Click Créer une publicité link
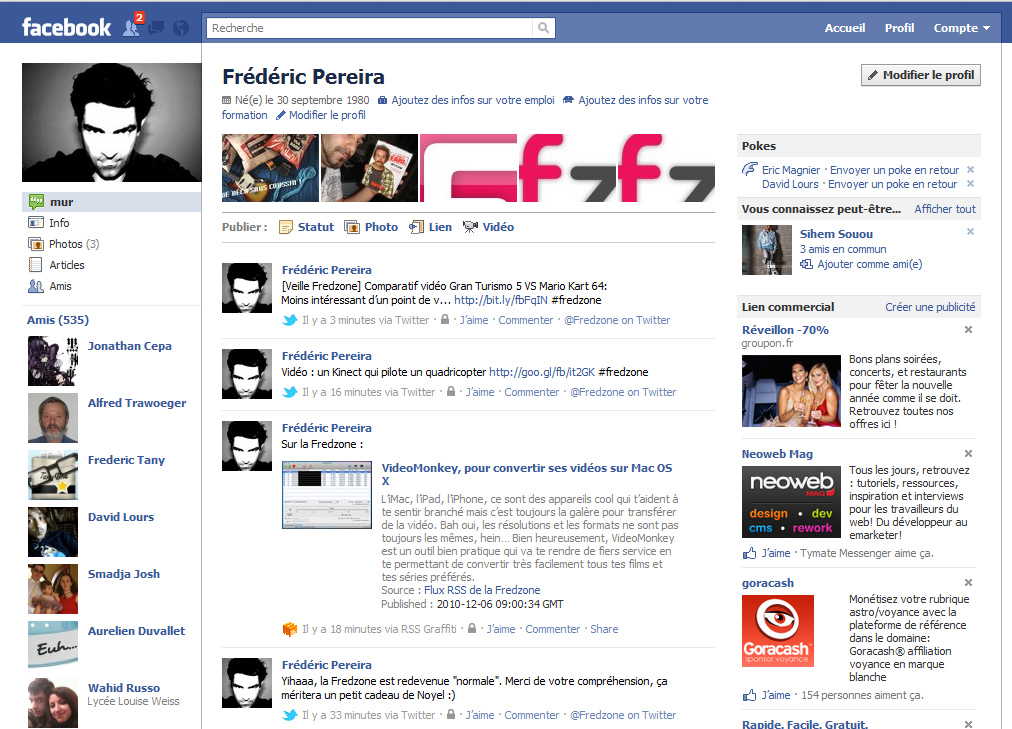Screen dimensions: 1012x729 click(x=930, y=307)
